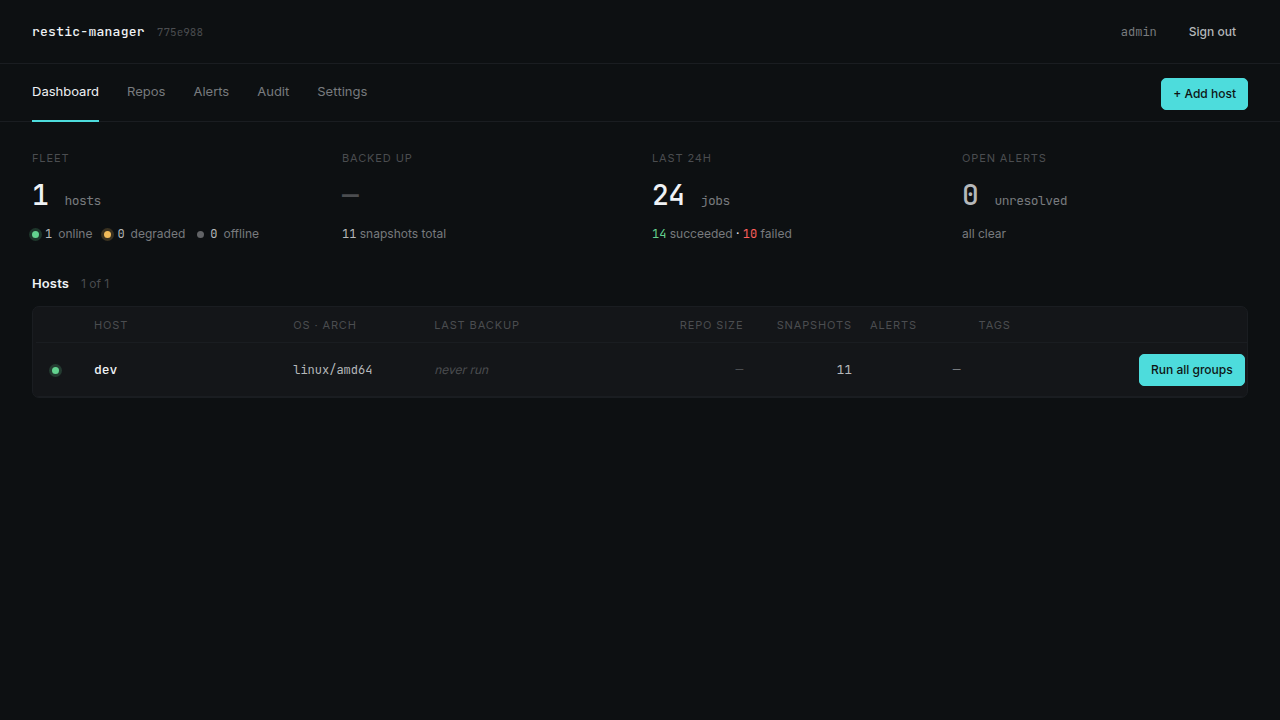Image resolution: width=1280 pixels, height=720 pixels.
Task: Go to the Alerts tab
Action: click(211, 92)
